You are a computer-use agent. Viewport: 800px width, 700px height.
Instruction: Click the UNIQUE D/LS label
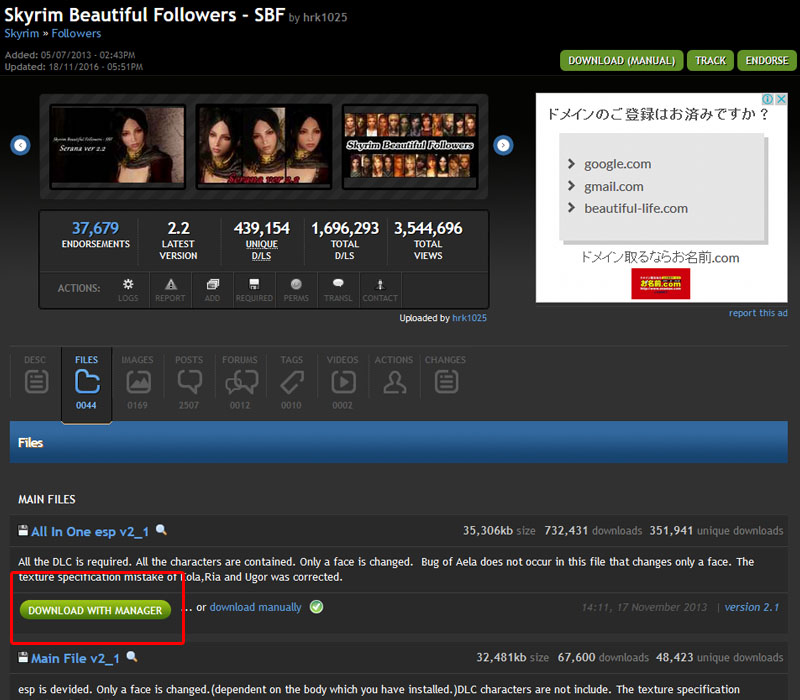(x=262, y=250)
